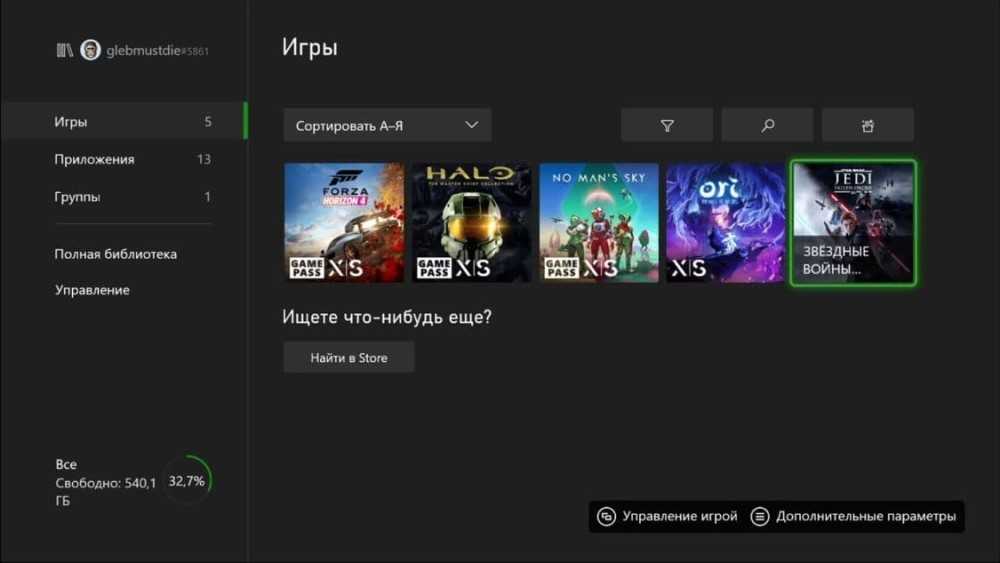This screenshot has height=563, width=1000.
Task: Select the glebmustdie profile avatar
Action: pos(90,50)
